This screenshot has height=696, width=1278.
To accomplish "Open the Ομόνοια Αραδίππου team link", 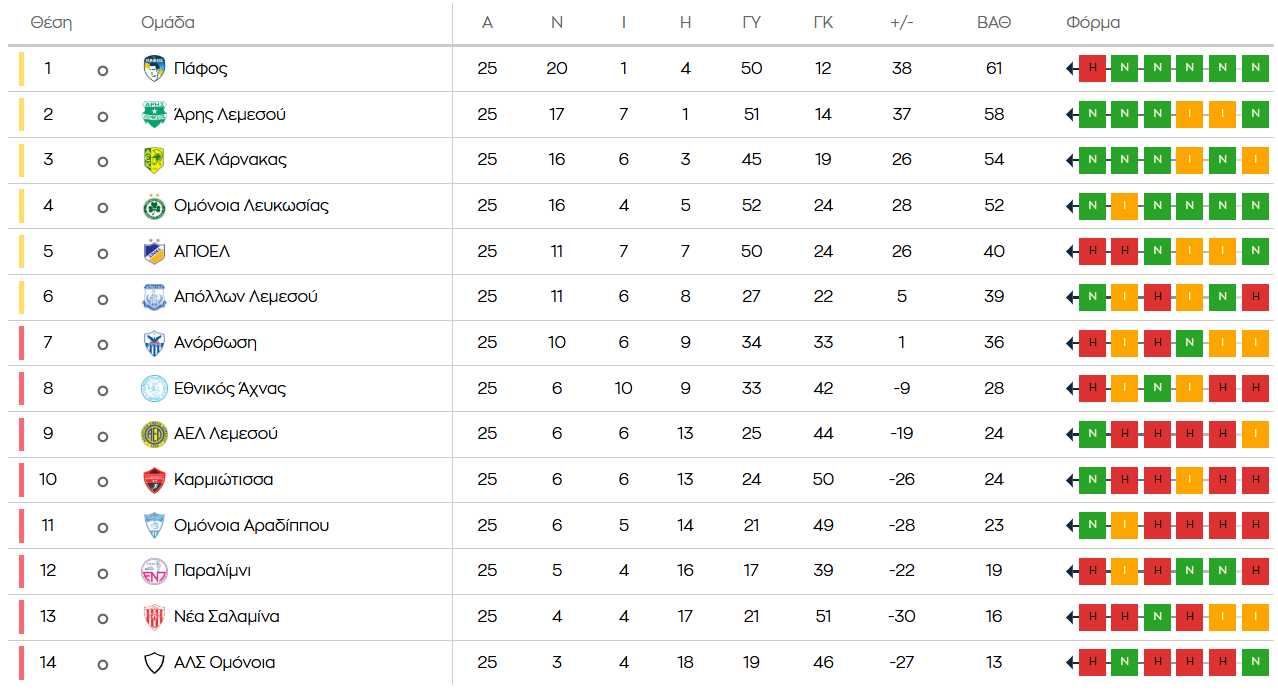I will point(251,526).
